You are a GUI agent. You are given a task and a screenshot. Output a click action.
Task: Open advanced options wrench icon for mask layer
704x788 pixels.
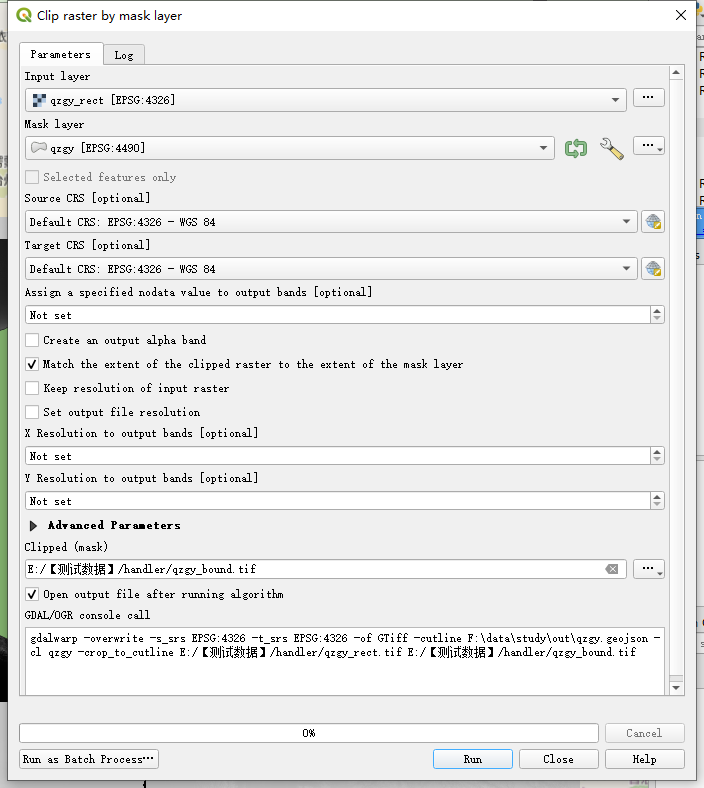[612, 148]
